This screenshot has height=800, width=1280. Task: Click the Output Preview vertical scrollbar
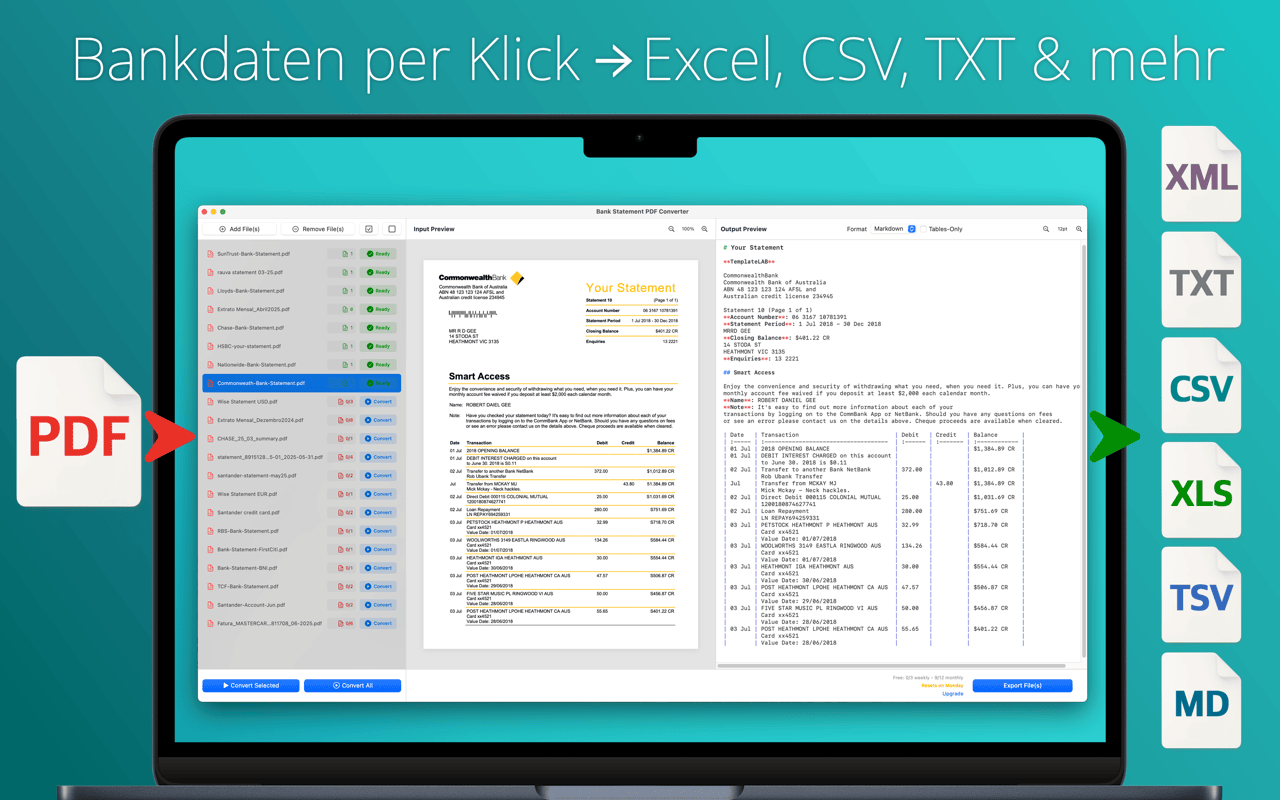1083,450
